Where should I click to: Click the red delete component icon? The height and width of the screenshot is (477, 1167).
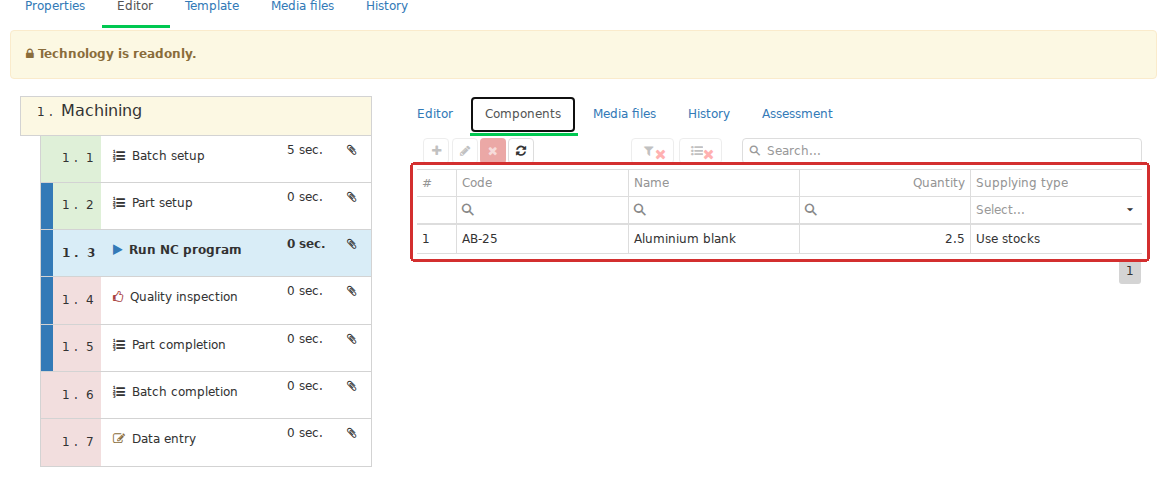(493, 150)
